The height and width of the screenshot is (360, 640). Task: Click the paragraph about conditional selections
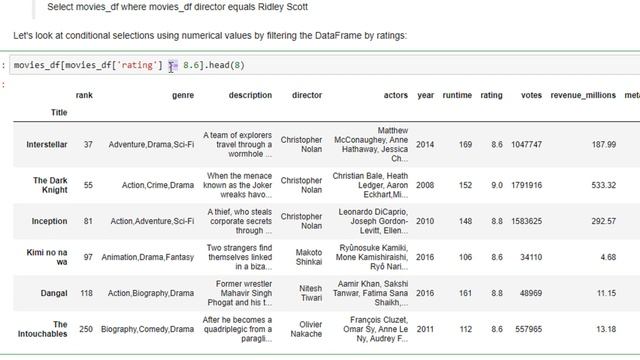pyautogui.click(x=210, y=36)
